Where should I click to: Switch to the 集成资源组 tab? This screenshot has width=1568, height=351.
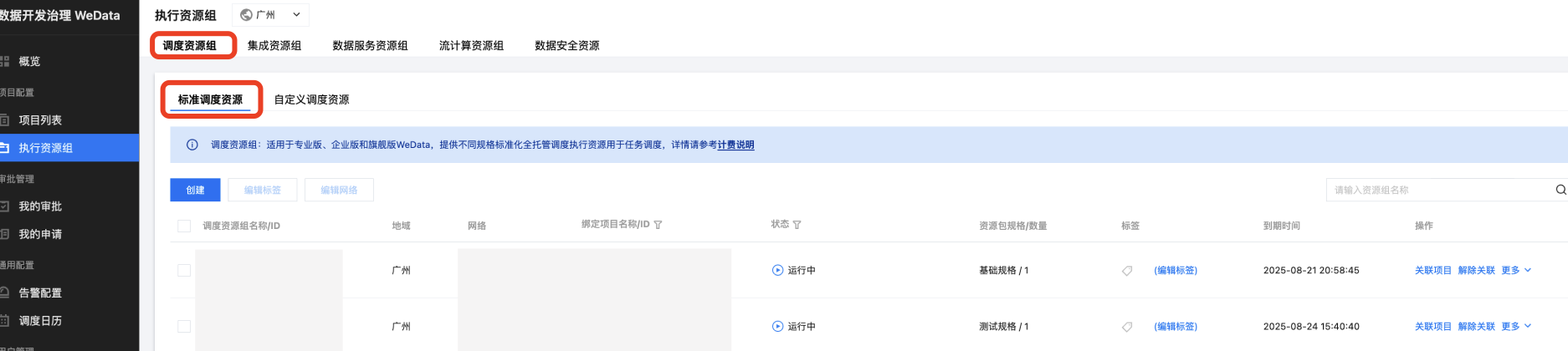click(274, 46)
